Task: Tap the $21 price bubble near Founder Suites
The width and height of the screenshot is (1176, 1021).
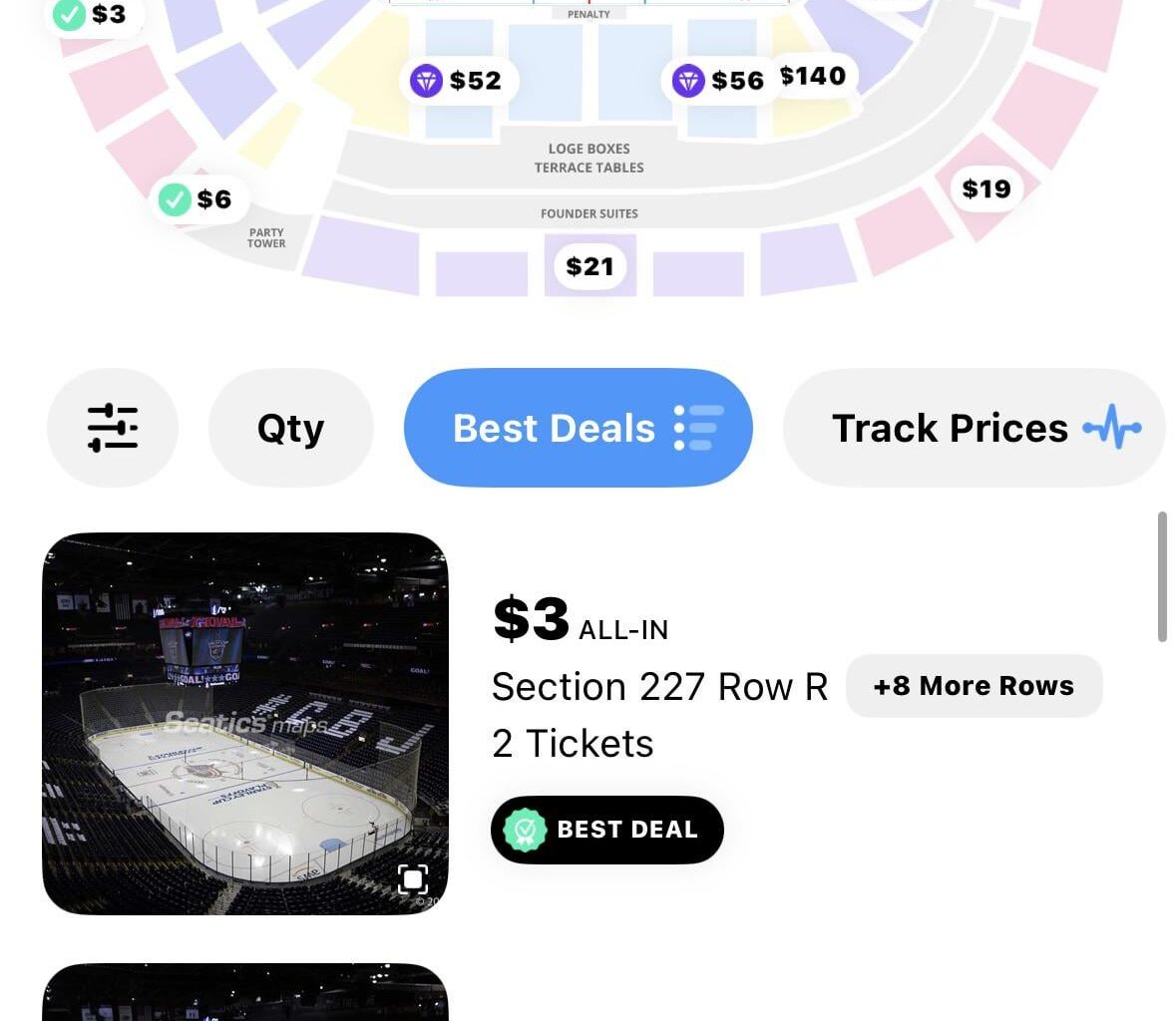Action: click(589, 265)
